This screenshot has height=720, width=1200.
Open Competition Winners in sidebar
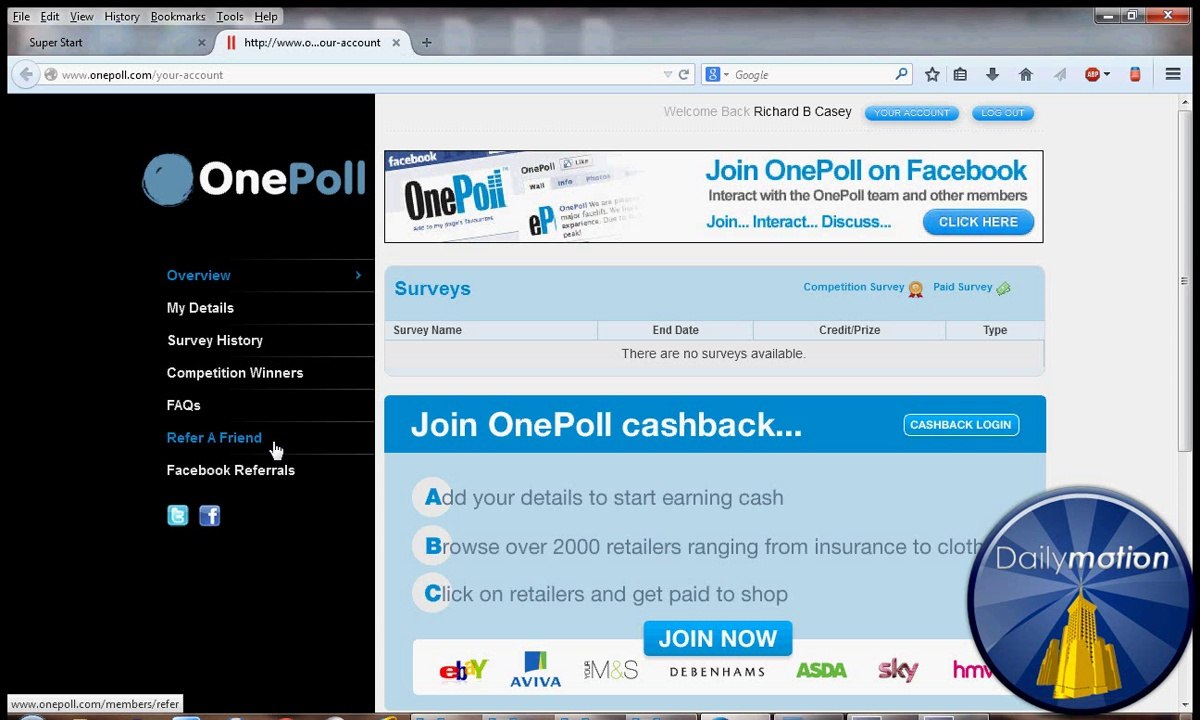235,373
